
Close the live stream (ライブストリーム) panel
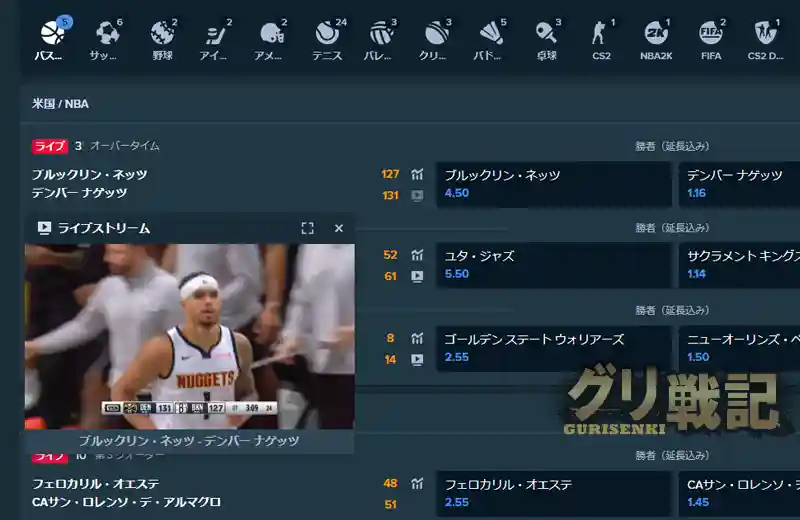coord(338,229)
